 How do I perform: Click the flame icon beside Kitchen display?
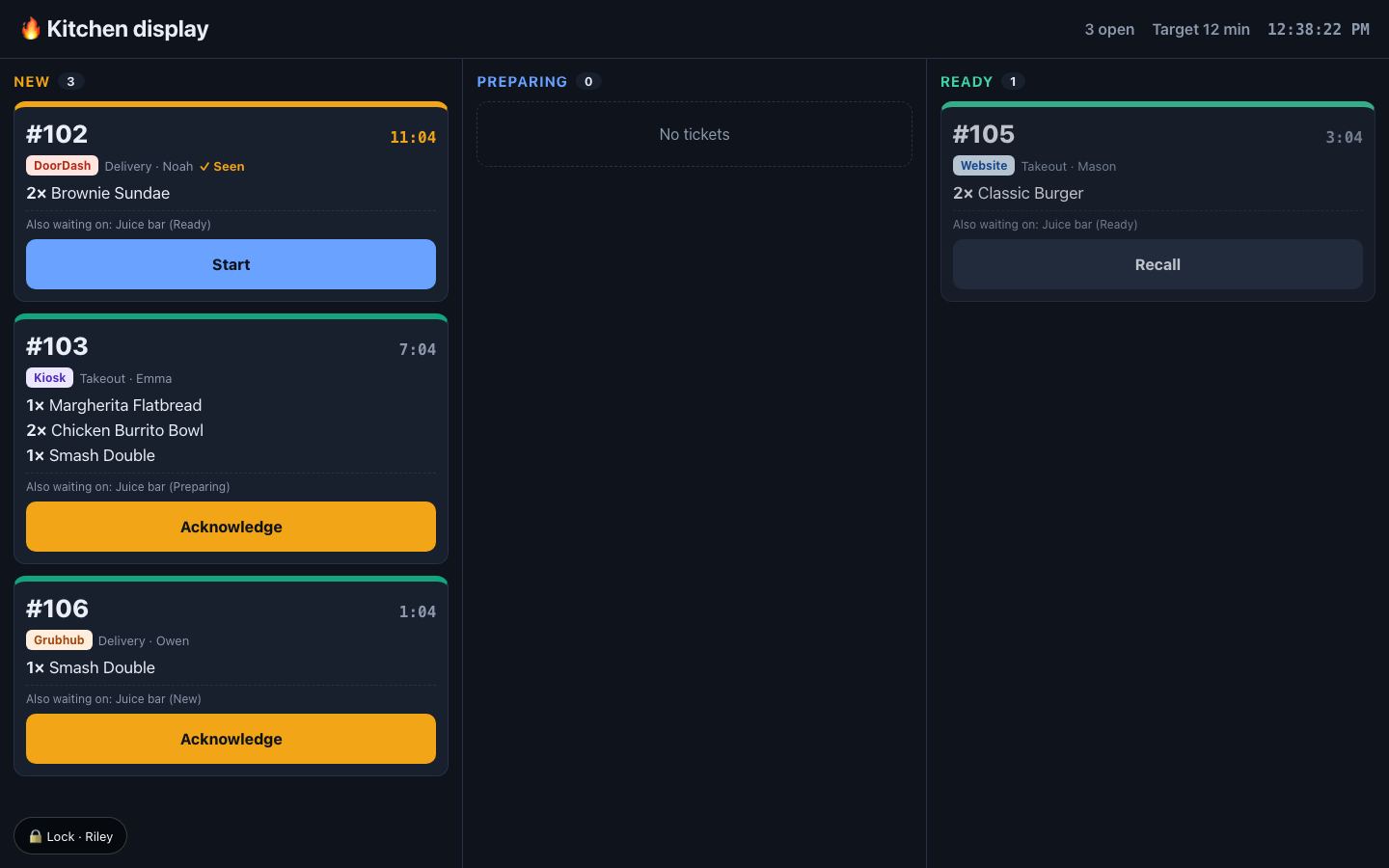[x=31, y=29]
